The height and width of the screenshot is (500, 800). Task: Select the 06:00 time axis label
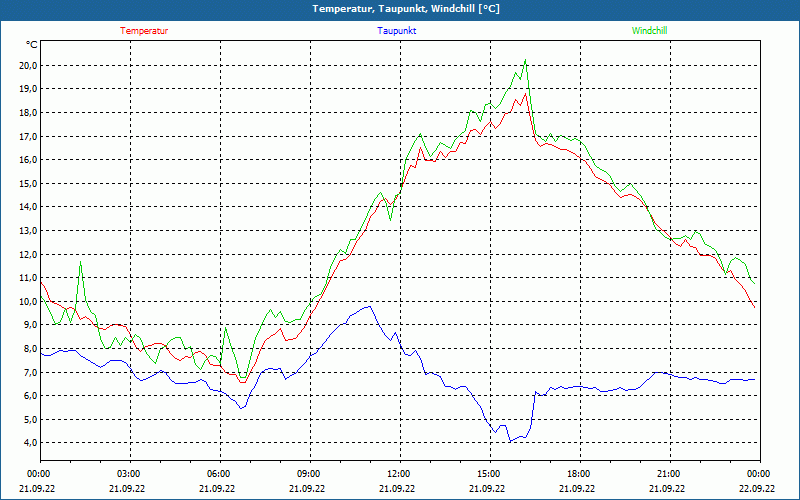tap(219, 474)
